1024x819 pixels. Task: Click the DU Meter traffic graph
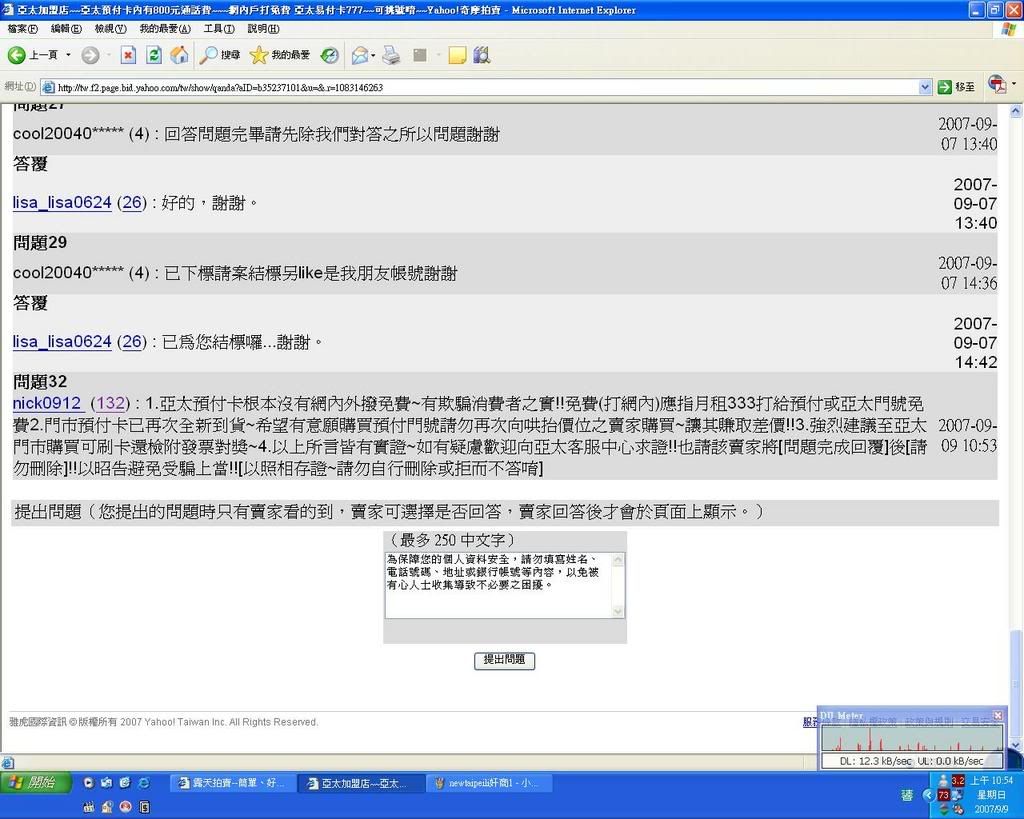pyautogui.click(x=912, y=738)
